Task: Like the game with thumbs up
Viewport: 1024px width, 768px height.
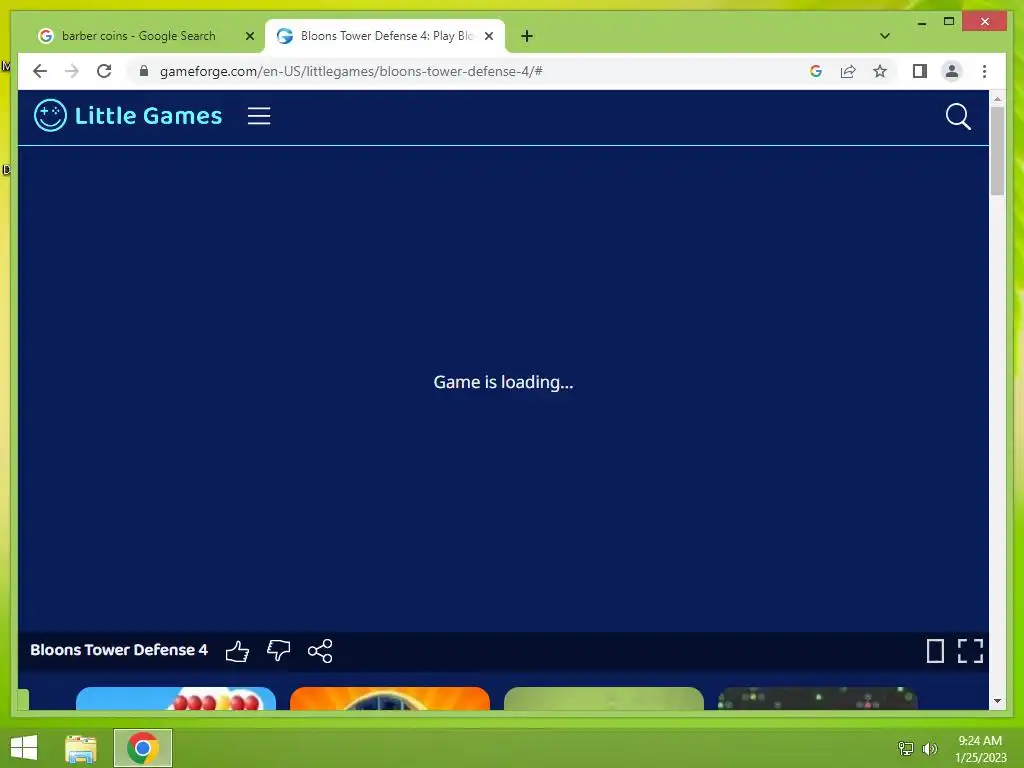Action: pos(237,651)
